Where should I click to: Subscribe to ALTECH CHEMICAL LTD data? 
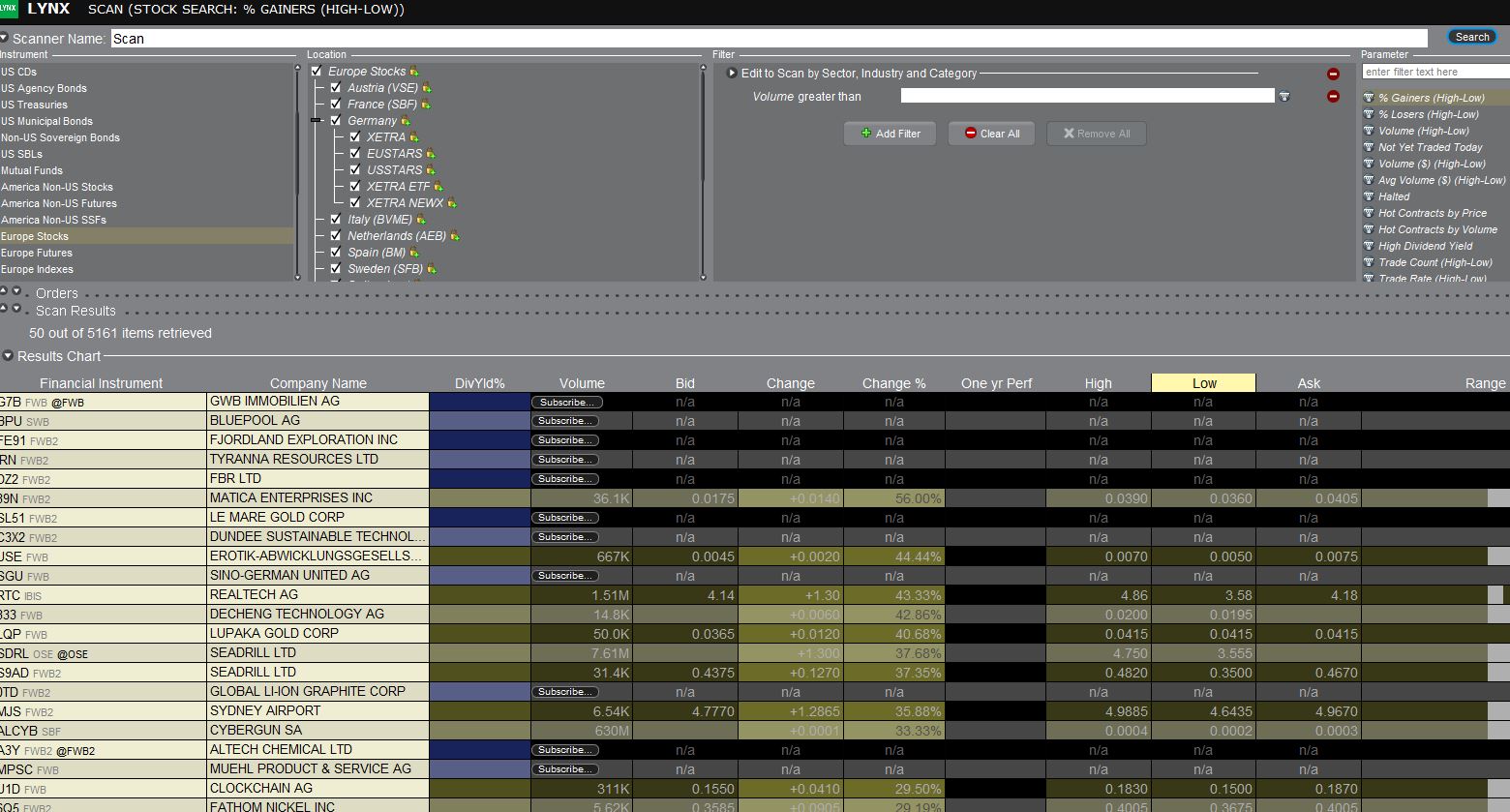565,750
